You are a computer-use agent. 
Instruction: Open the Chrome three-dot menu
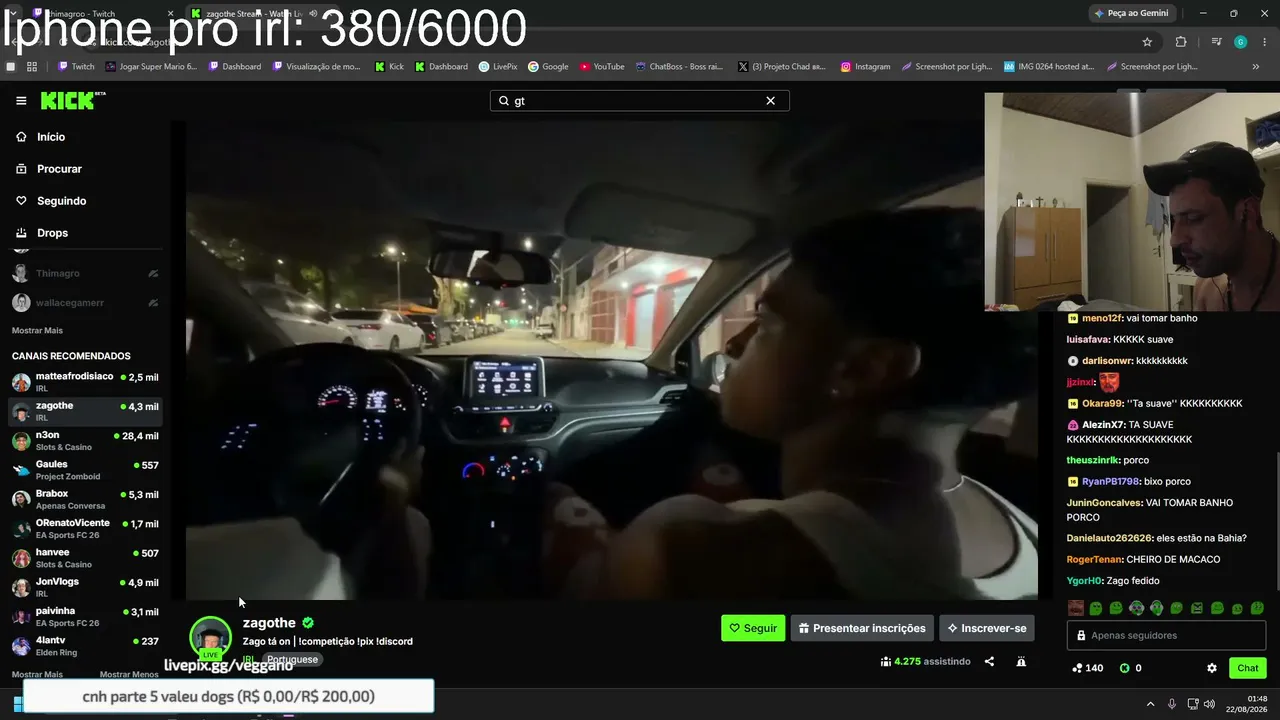(1266, 42)
